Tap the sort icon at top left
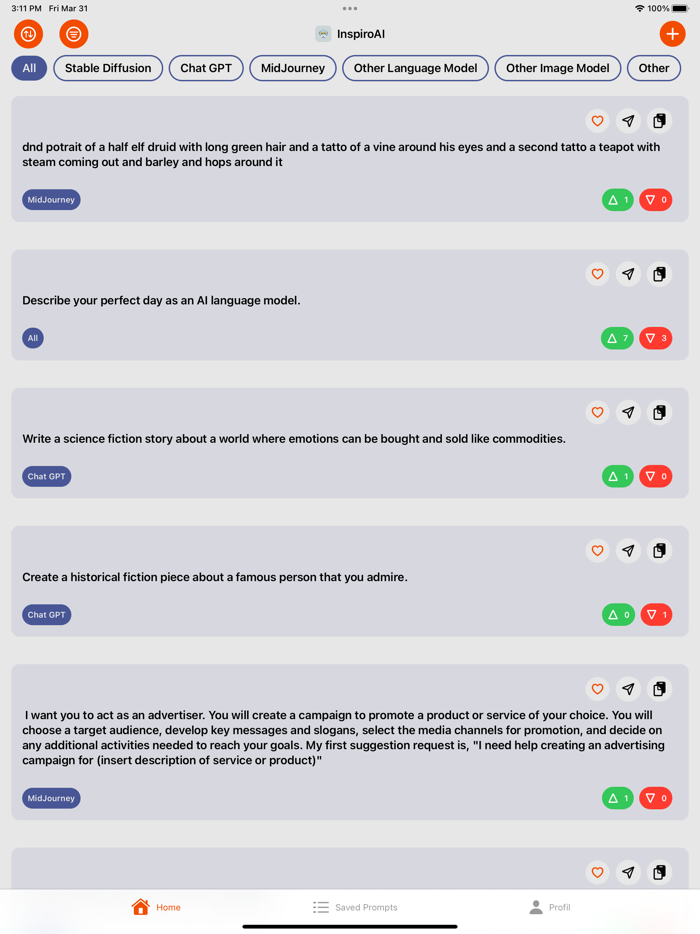Screen dimensions: 700x934 click(x=28, y=34)
